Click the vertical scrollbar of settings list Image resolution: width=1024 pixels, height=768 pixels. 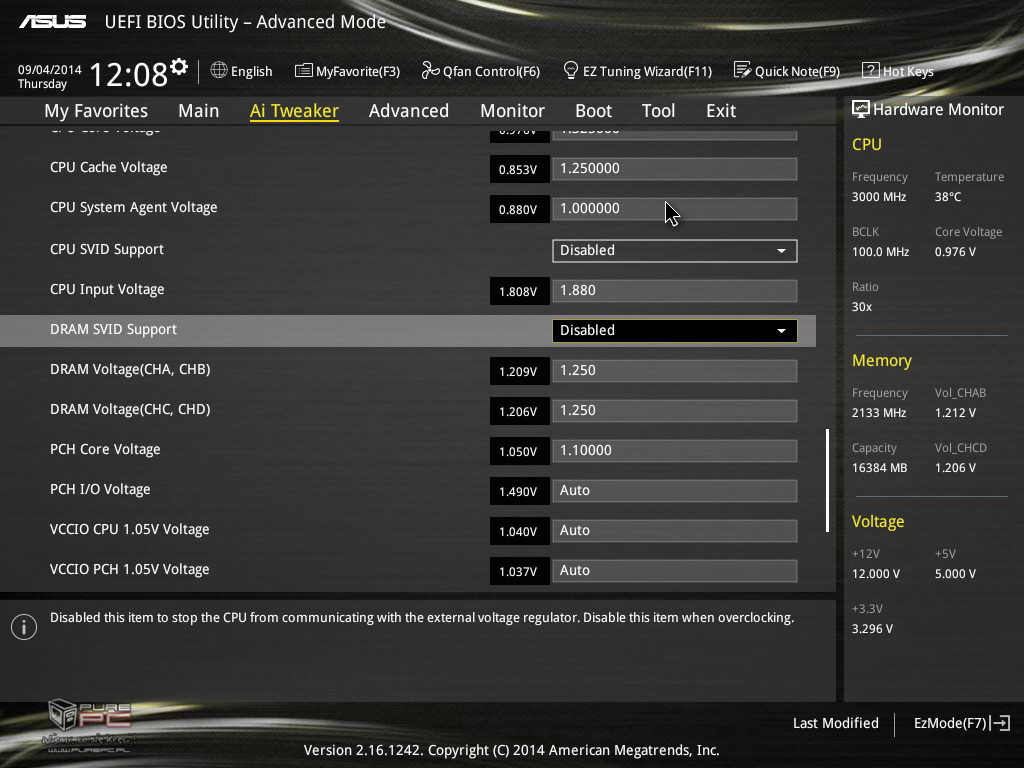pyautogui.click(x=827, y=480)
